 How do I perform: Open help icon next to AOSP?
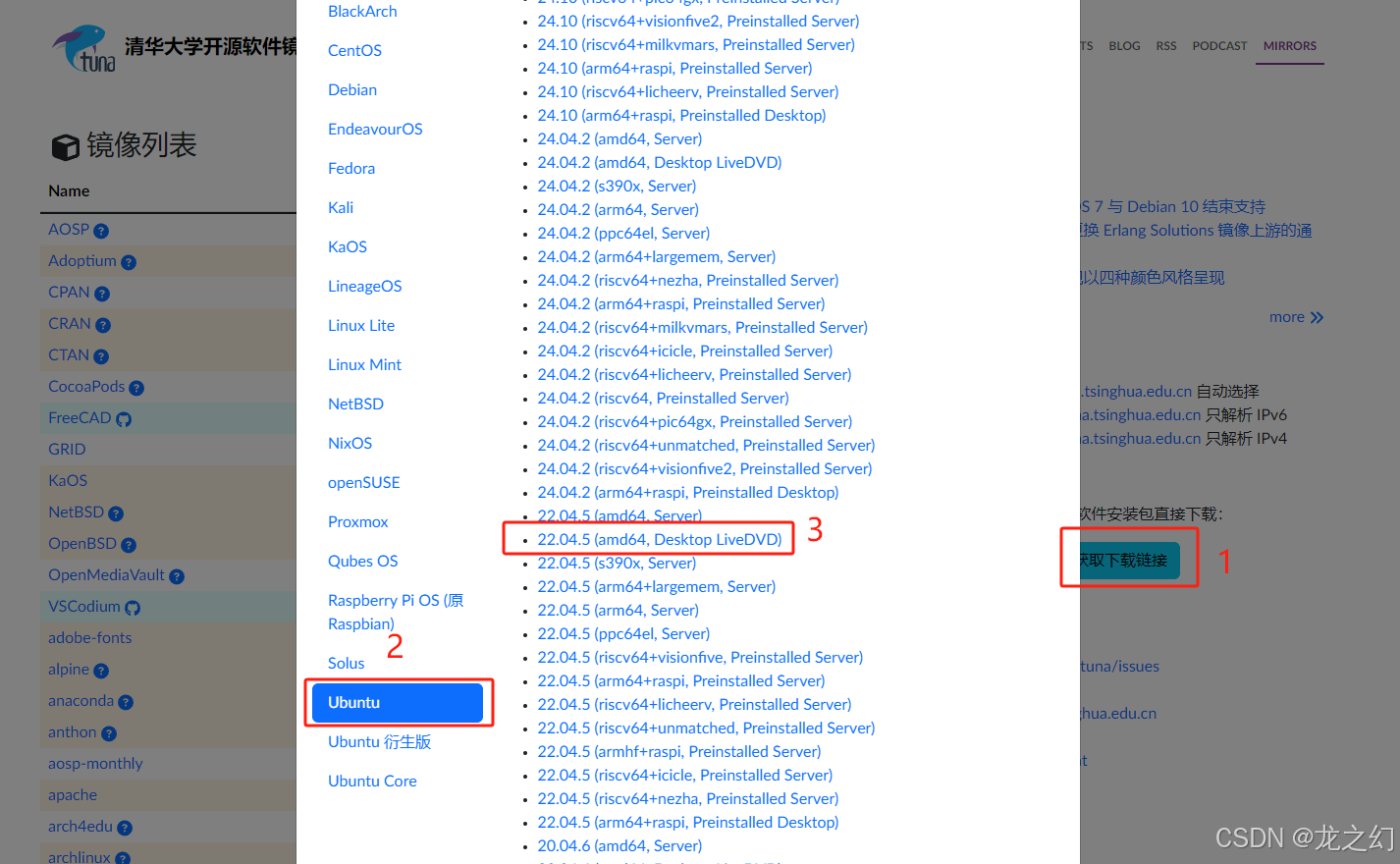tap(101, 231)
